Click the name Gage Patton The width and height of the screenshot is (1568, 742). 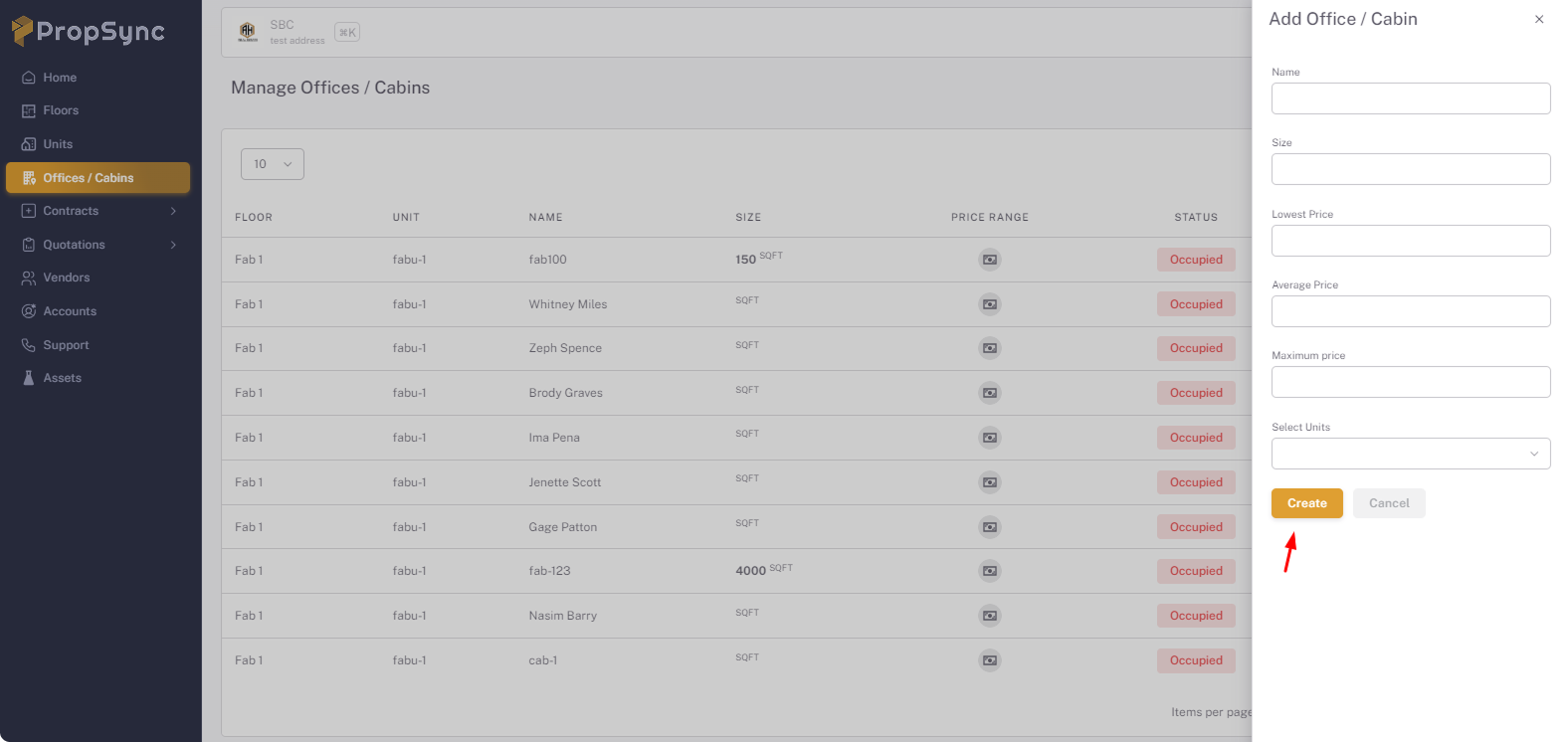(x=563, y=527)
